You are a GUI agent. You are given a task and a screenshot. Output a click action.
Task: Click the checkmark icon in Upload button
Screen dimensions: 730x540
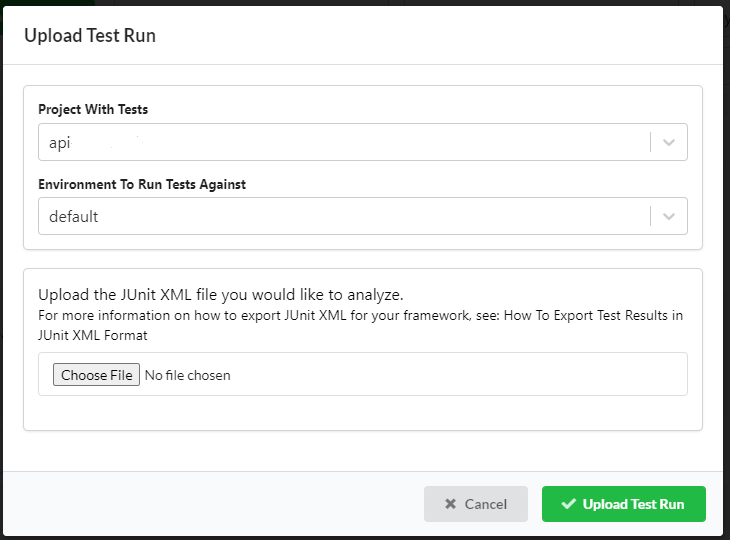click(x=569, y=504)
